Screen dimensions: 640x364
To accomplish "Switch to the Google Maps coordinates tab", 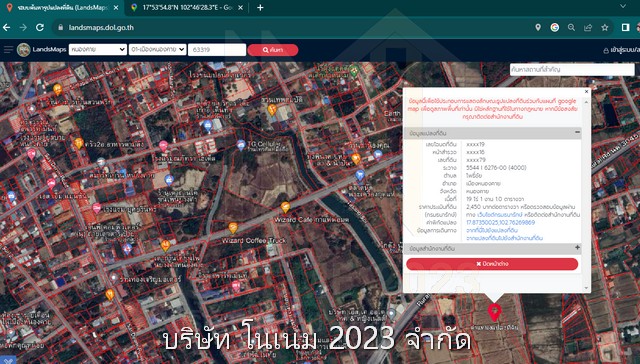I will (x=186, y=8).
